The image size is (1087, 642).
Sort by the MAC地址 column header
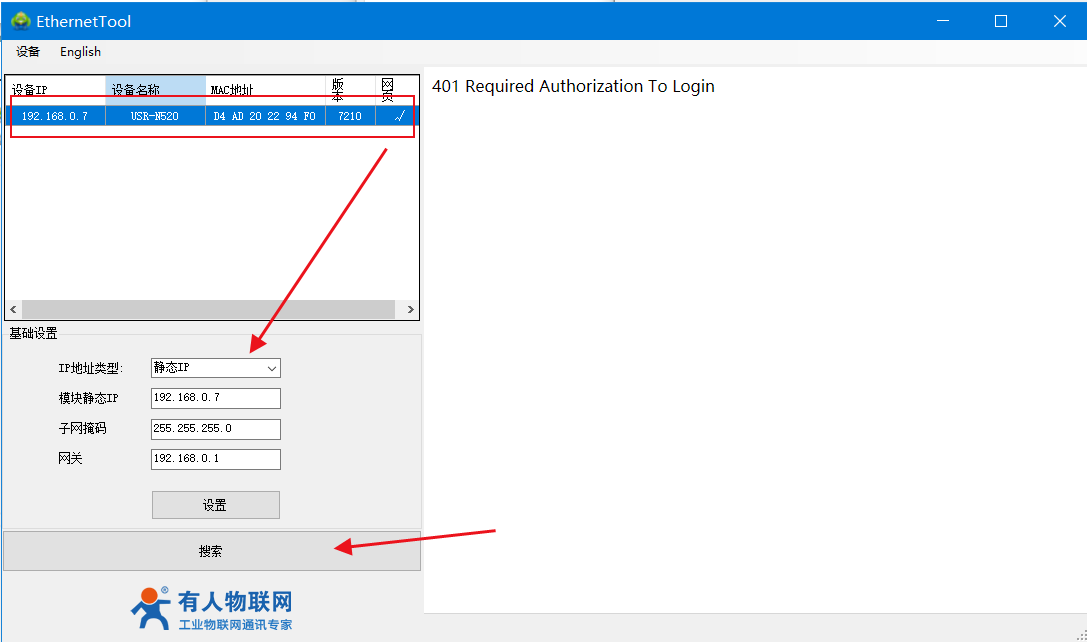point(265,90)
